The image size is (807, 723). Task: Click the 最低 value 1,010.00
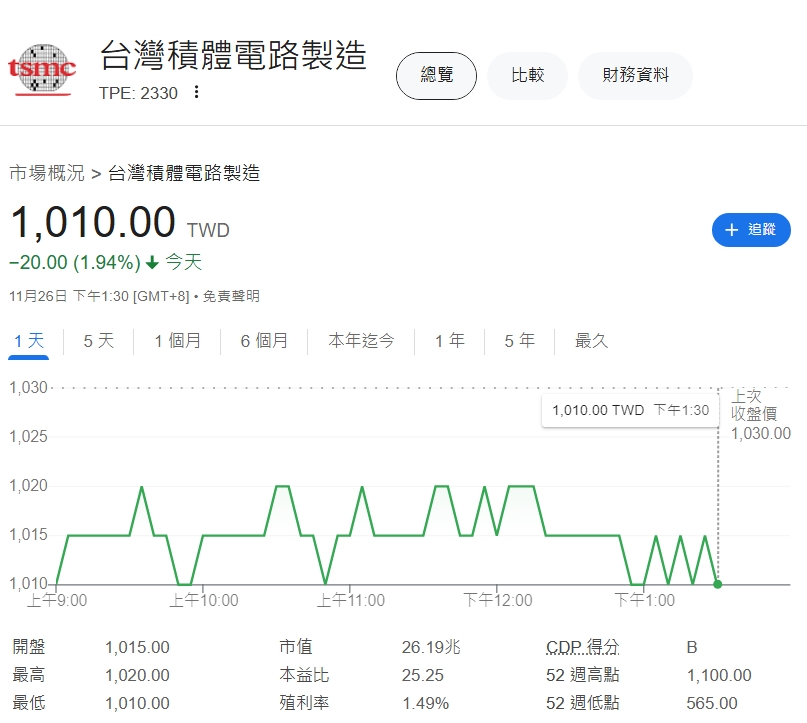(x=137, y=703)
